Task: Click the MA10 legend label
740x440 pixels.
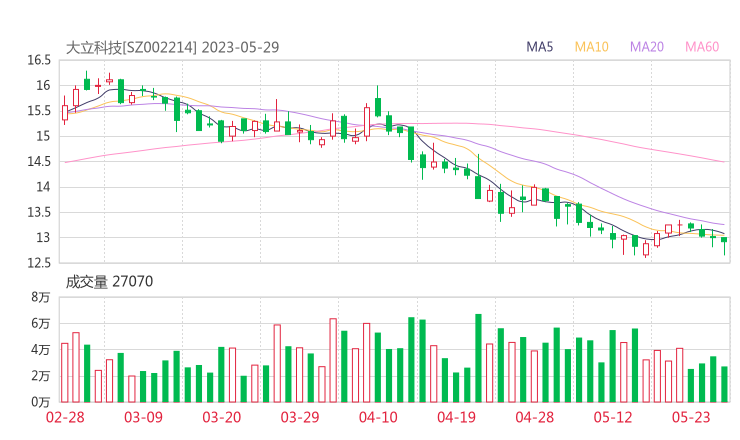Action: click(591, 47)
